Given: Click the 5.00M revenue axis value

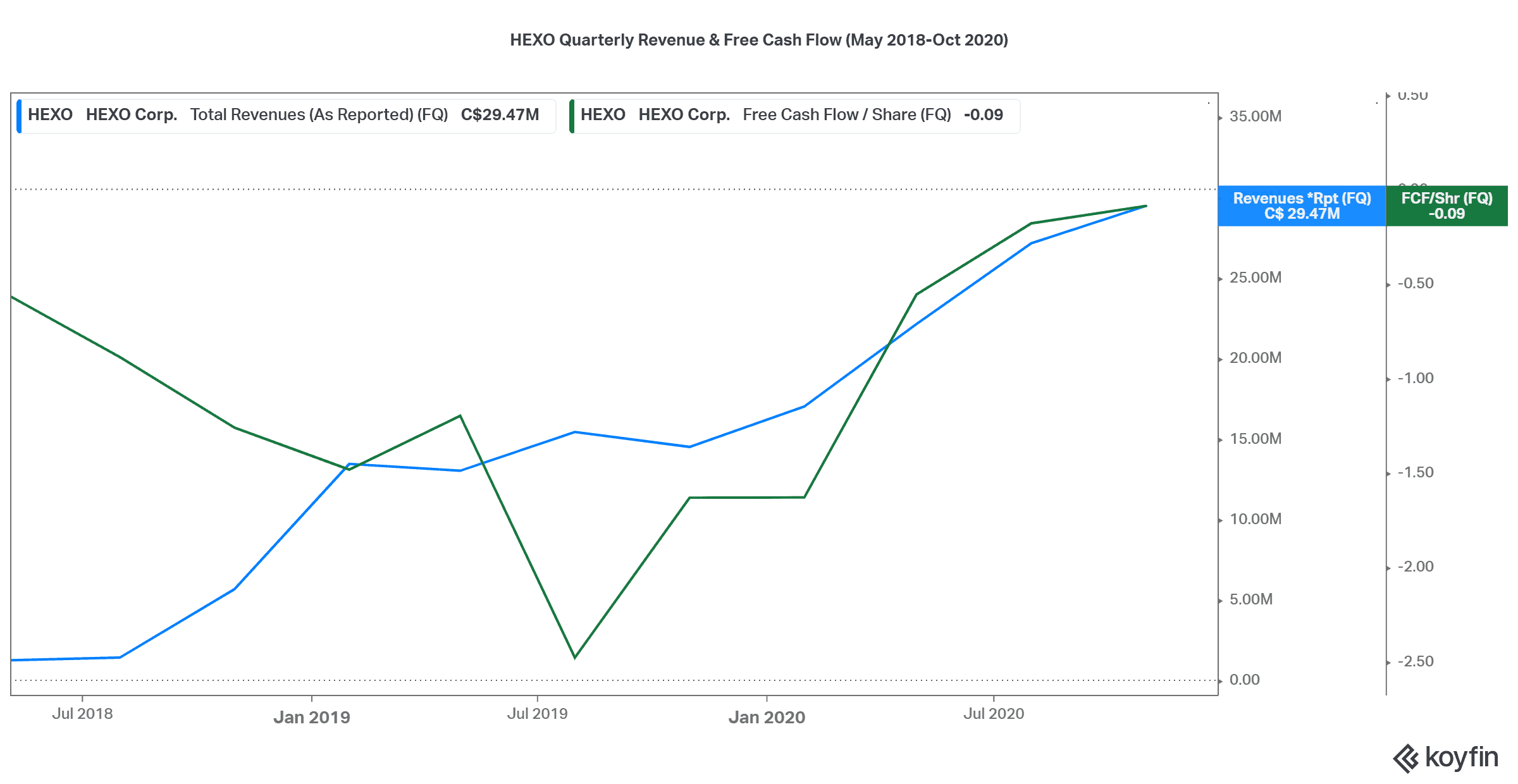Looking at the screenshot, I should pos(1251,599).
